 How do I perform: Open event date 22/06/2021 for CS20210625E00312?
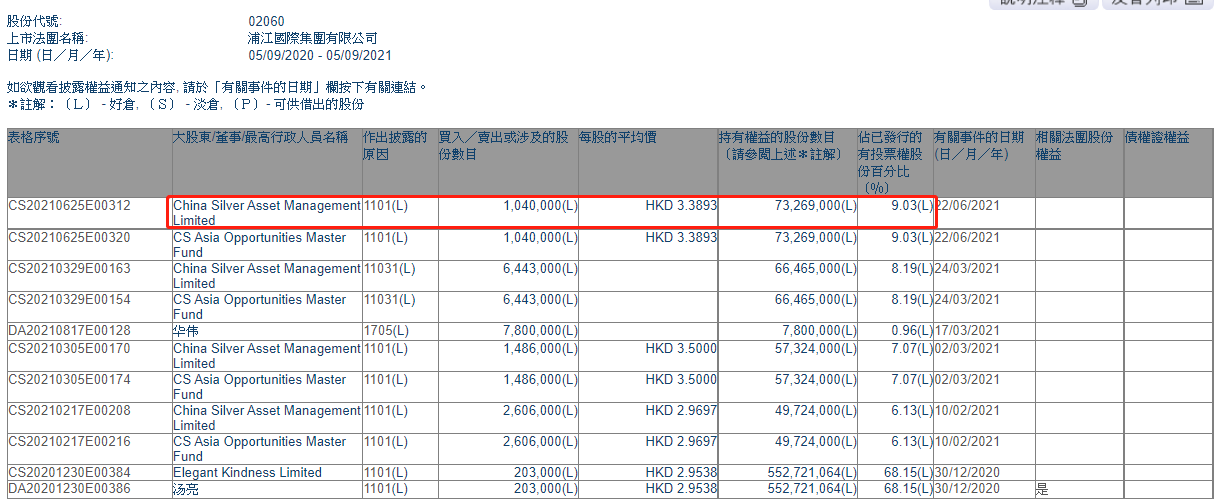[x=968, y=206]
